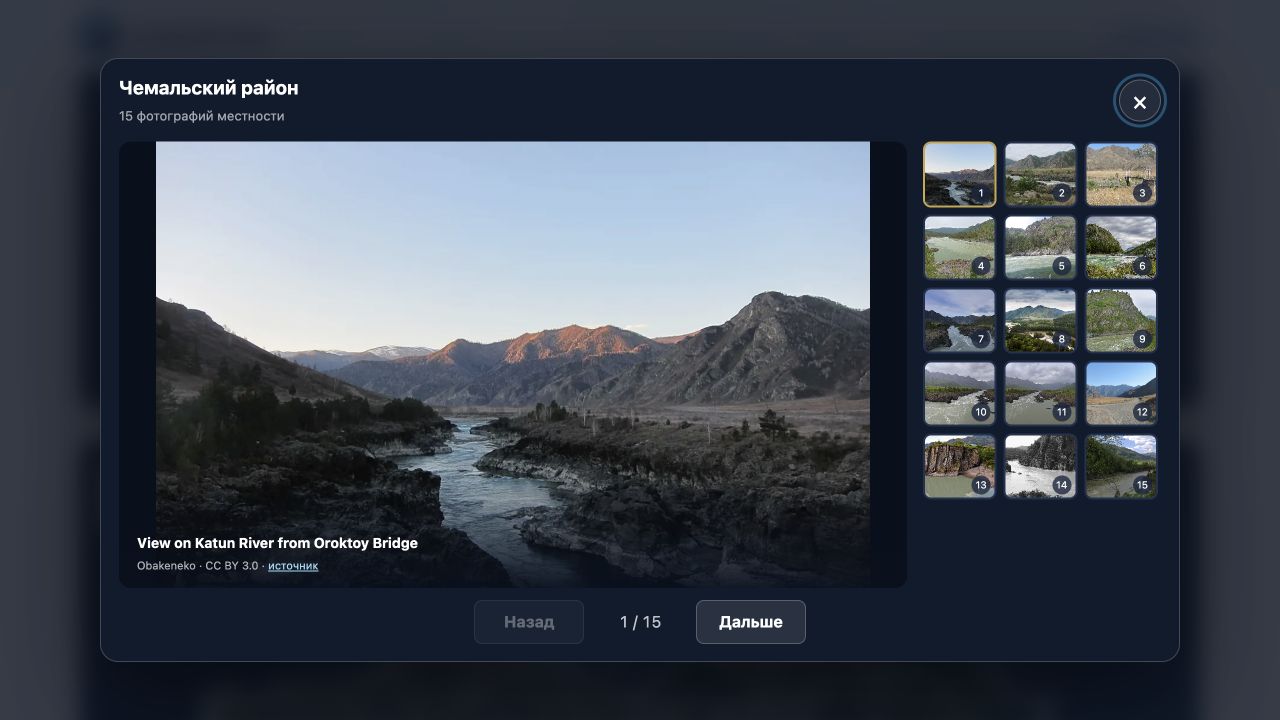Go to next photo with Дальше
1280x720 pixels.
tap(750, 622)
